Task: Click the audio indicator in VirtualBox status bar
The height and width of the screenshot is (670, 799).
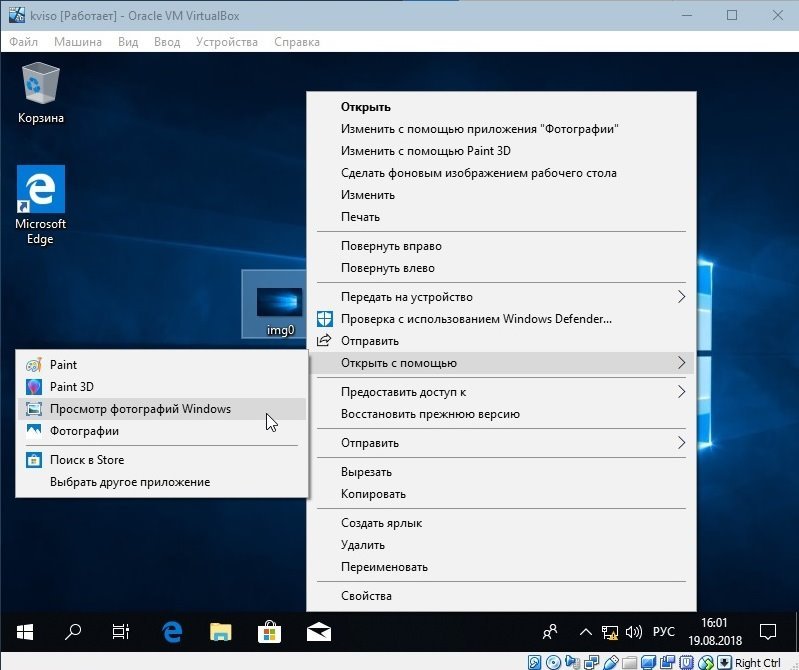Action: [573, 662]
